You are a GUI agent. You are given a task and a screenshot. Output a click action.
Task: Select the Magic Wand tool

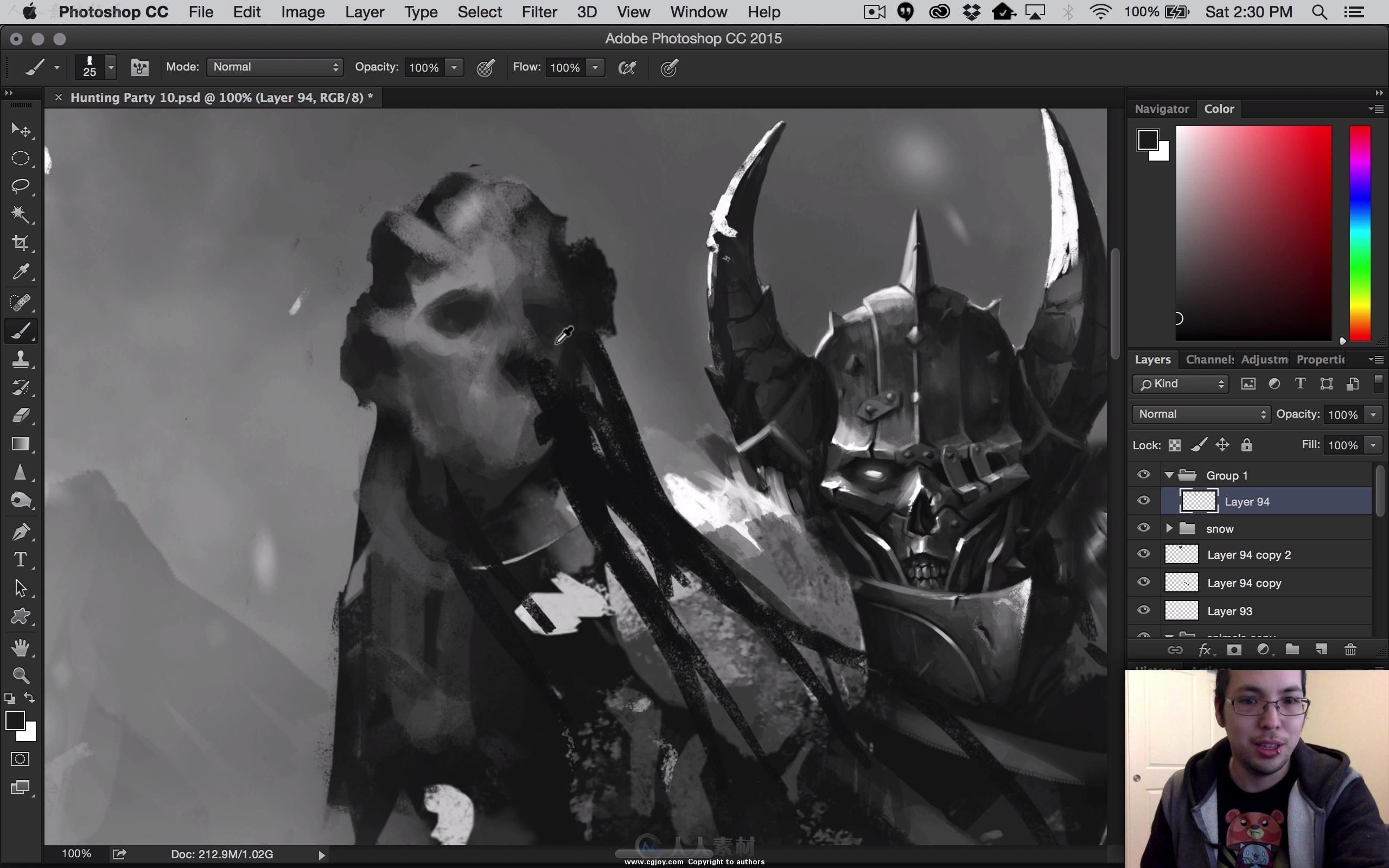[x=21, y=215]
